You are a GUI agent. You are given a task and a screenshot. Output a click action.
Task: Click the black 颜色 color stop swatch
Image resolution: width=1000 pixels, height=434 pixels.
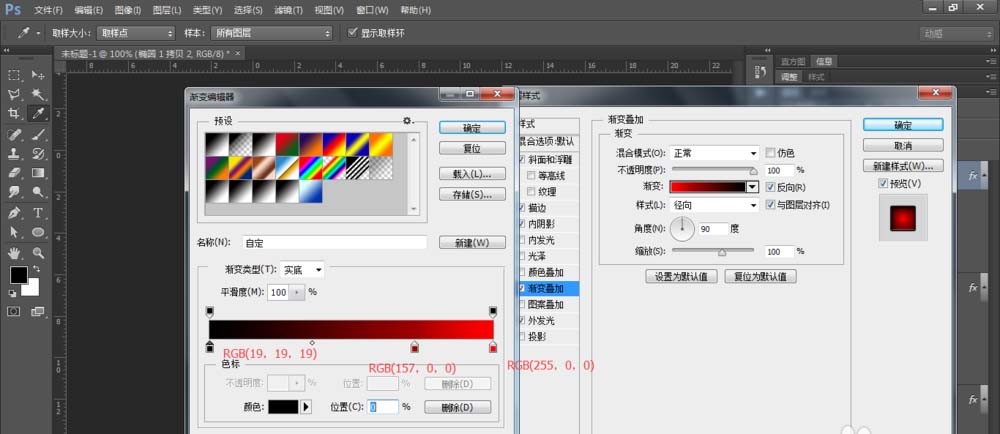coord(282,407)
